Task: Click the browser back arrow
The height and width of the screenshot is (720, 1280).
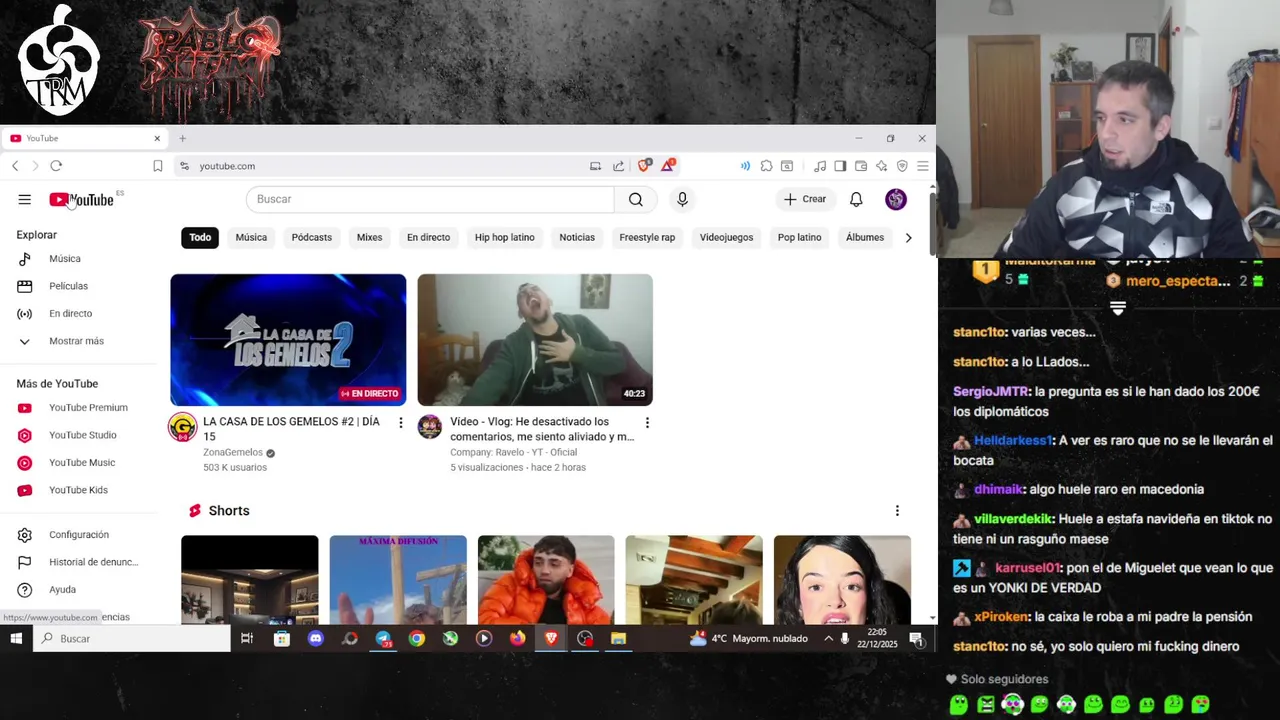Action: pos(15,166)
